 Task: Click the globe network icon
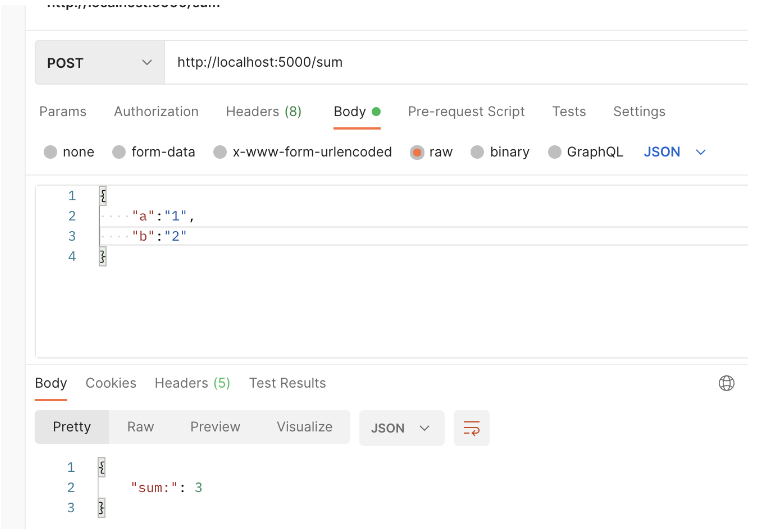click(726, 383)
